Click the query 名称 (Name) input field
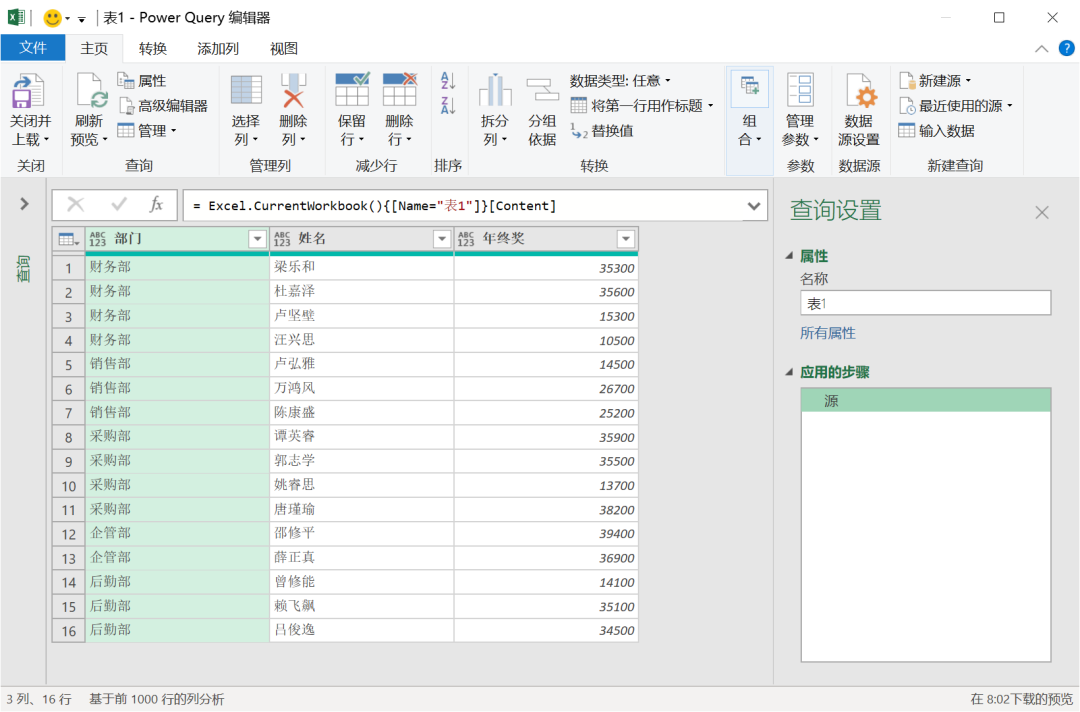Viewport: 1080px width, 712px height. click(x=925, y=303)
